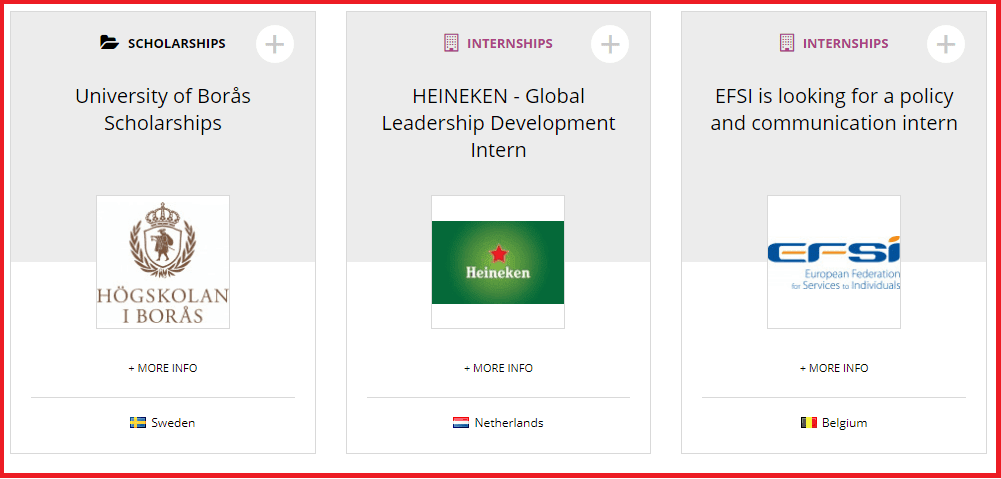Expand the EFSI intern card plus button
Viewport: 1001px width, 479px height.
pos(946,44)
